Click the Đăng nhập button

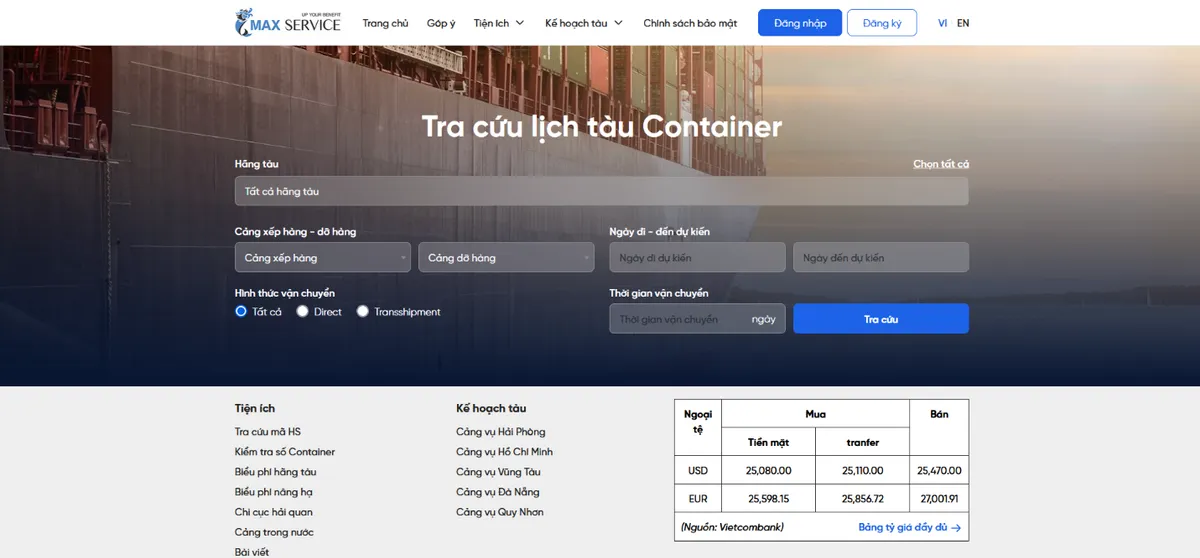800,23
